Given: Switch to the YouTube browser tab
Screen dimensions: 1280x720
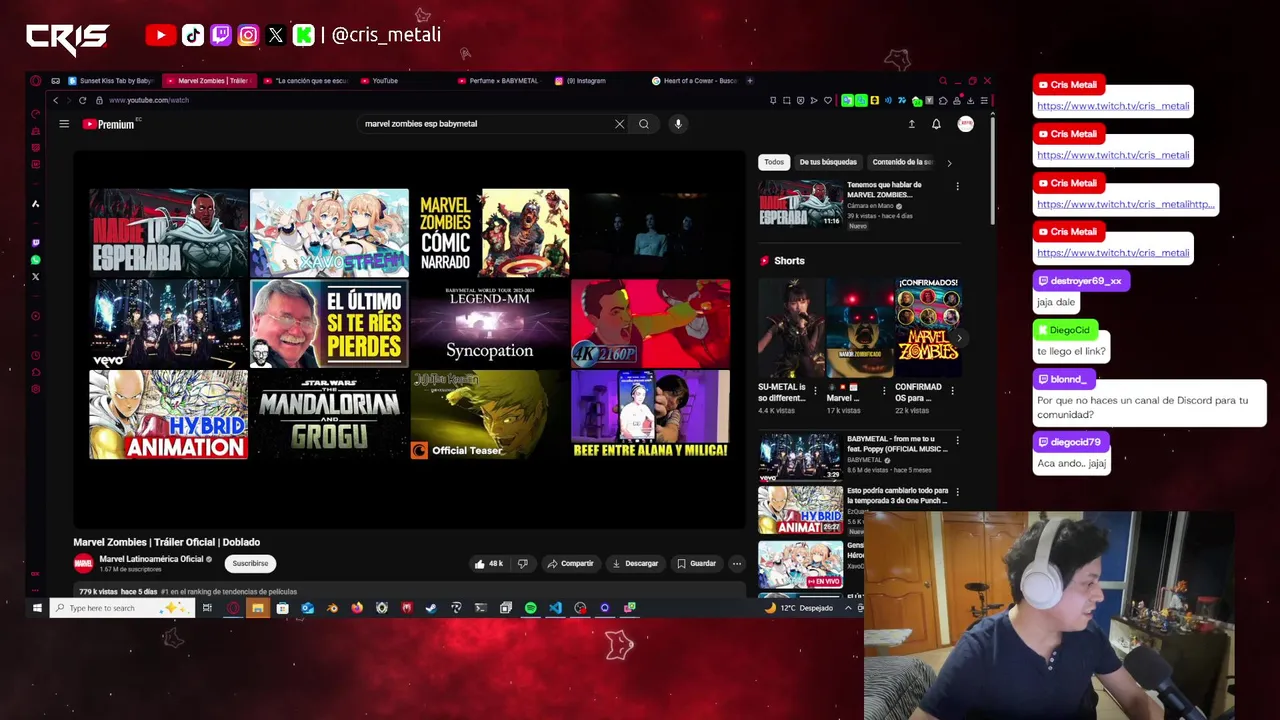Looking at the screenshot, I should tap(403, 81).
